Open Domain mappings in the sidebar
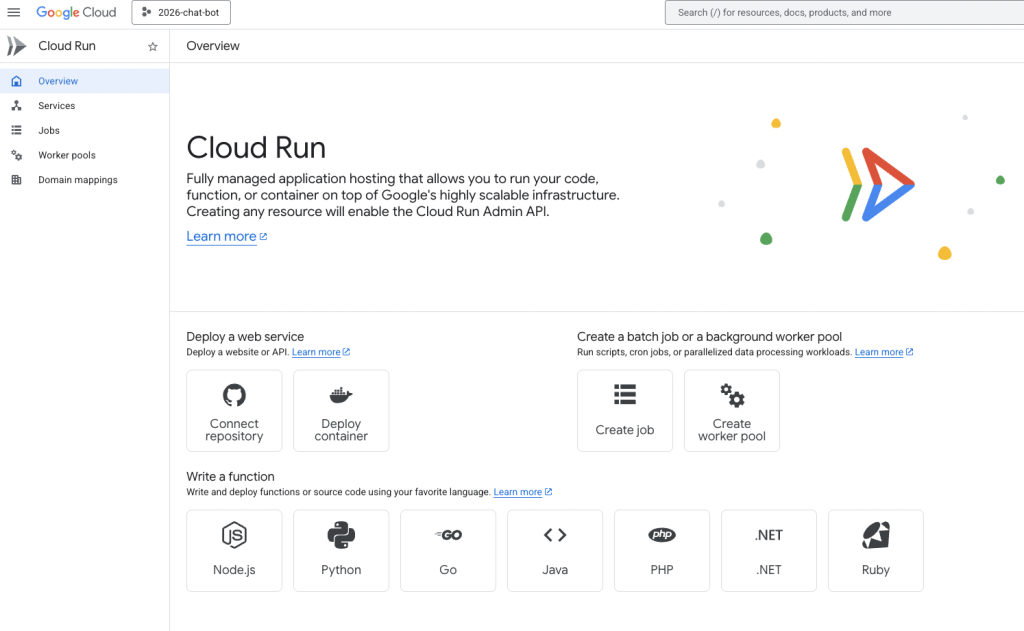 [x=84, y=180]
